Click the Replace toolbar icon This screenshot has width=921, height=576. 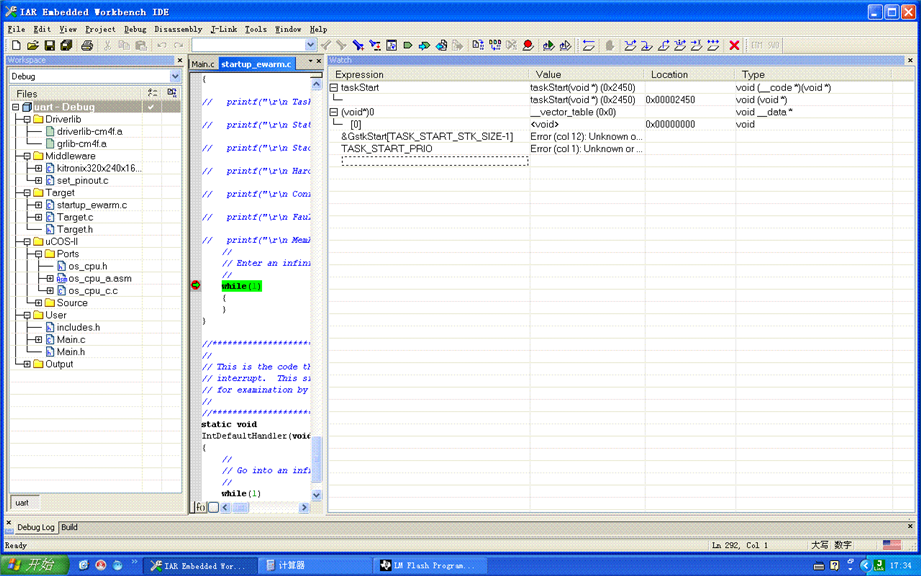(x=375, y=45)
